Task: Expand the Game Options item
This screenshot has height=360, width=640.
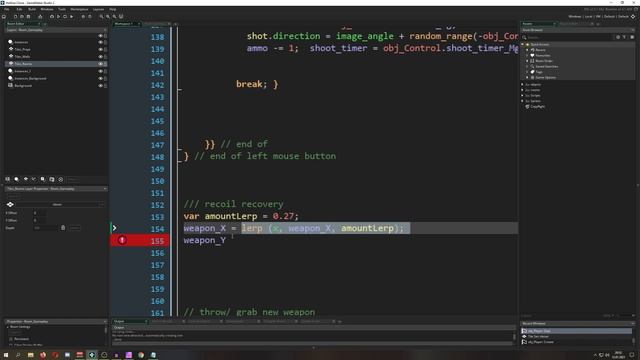Action: point(527,77)
